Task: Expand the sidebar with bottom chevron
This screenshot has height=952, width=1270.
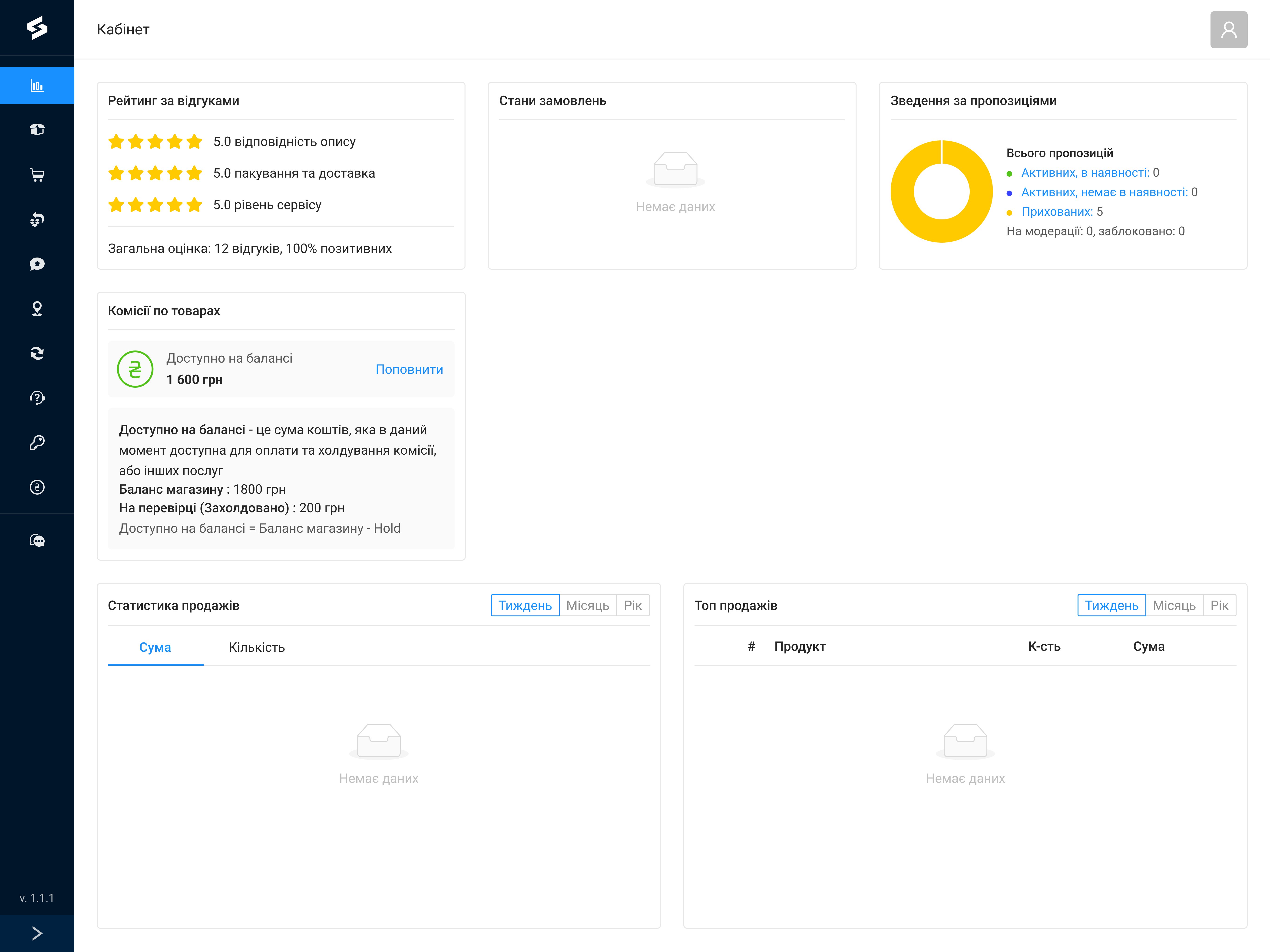Action: coord(37,933)
